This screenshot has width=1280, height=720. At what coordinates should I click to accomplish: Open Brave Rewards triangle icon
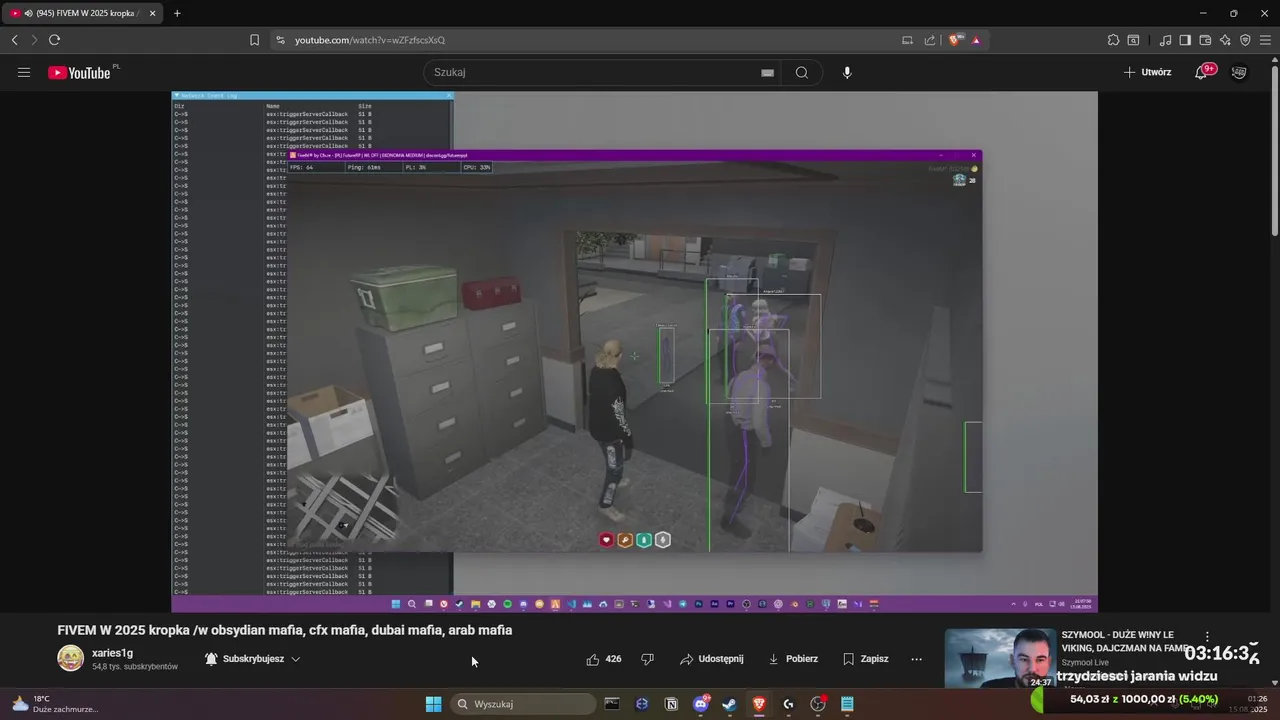coord(976,40)
